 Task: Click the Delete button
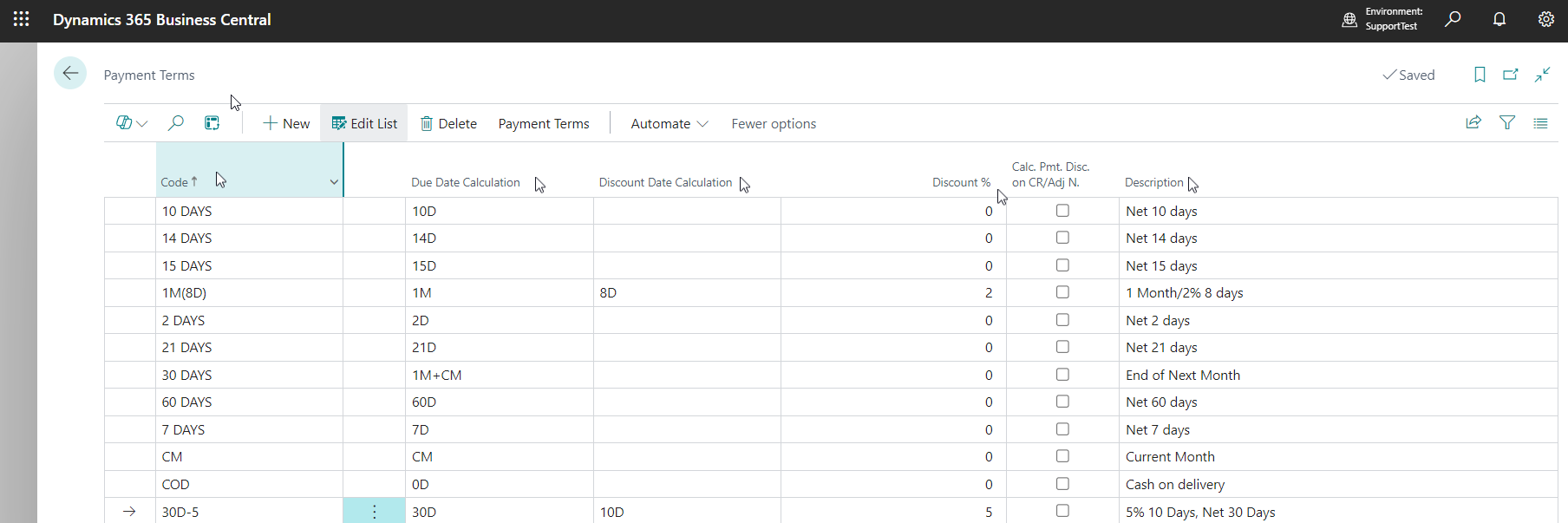point(448,124)
